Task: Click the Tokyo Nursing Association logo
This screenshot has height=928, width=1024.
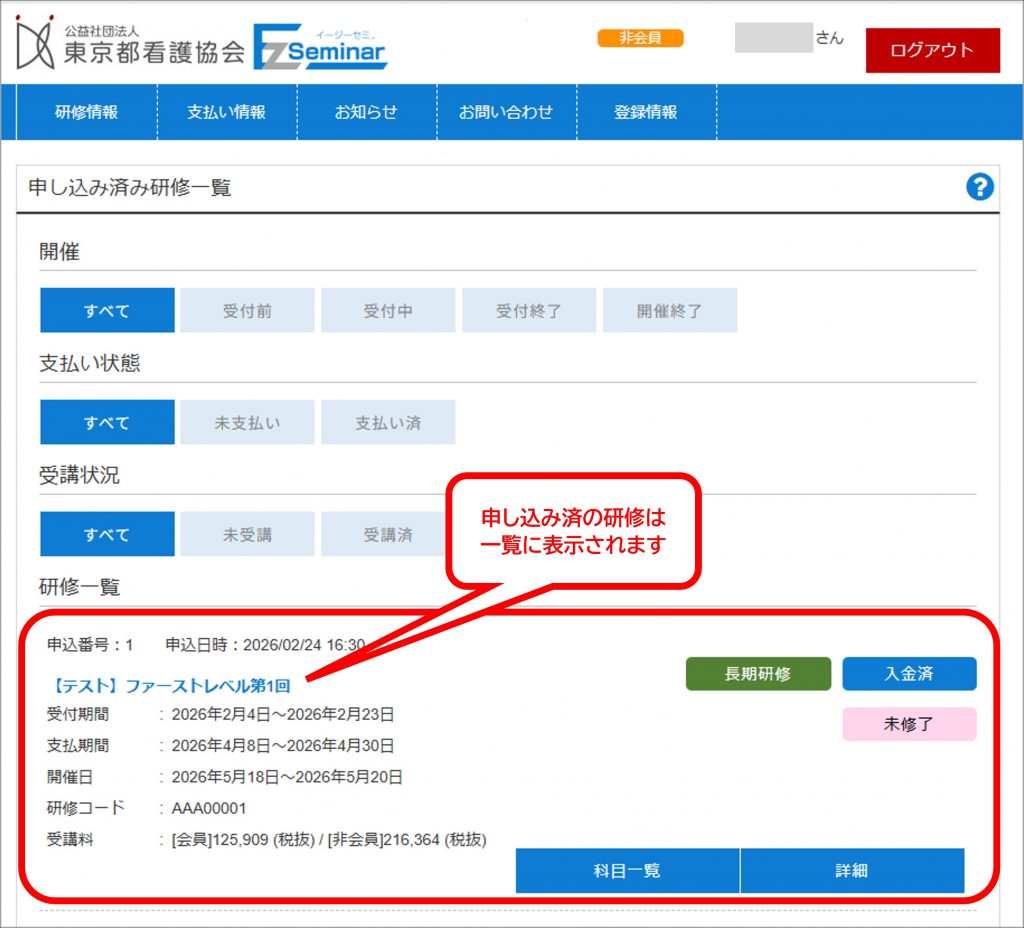Action: pos(130,45)
